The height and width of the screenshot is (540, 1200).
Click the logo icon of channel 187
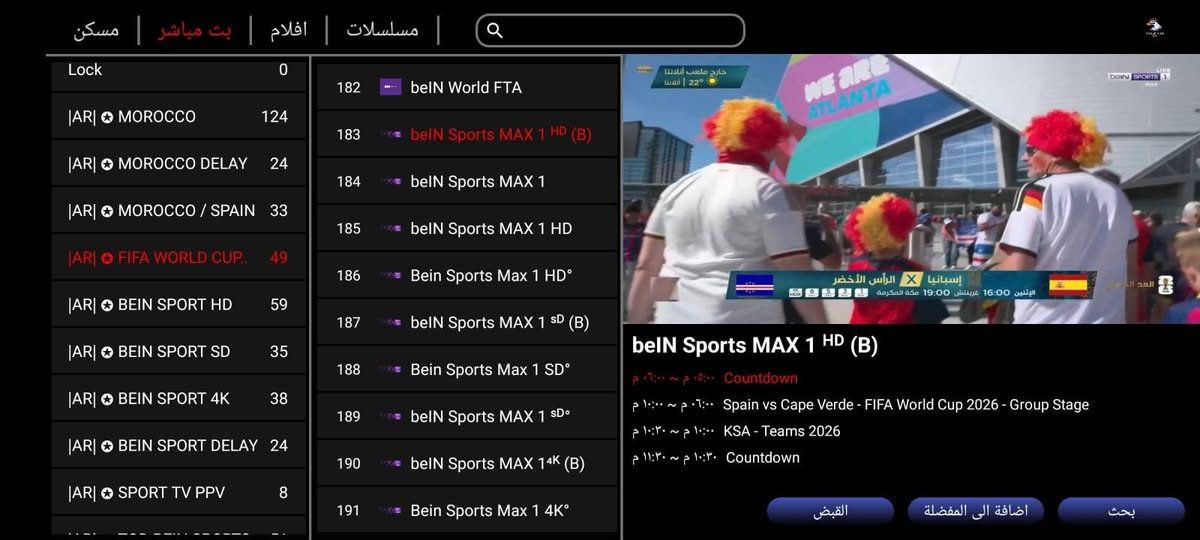[391, 322]
